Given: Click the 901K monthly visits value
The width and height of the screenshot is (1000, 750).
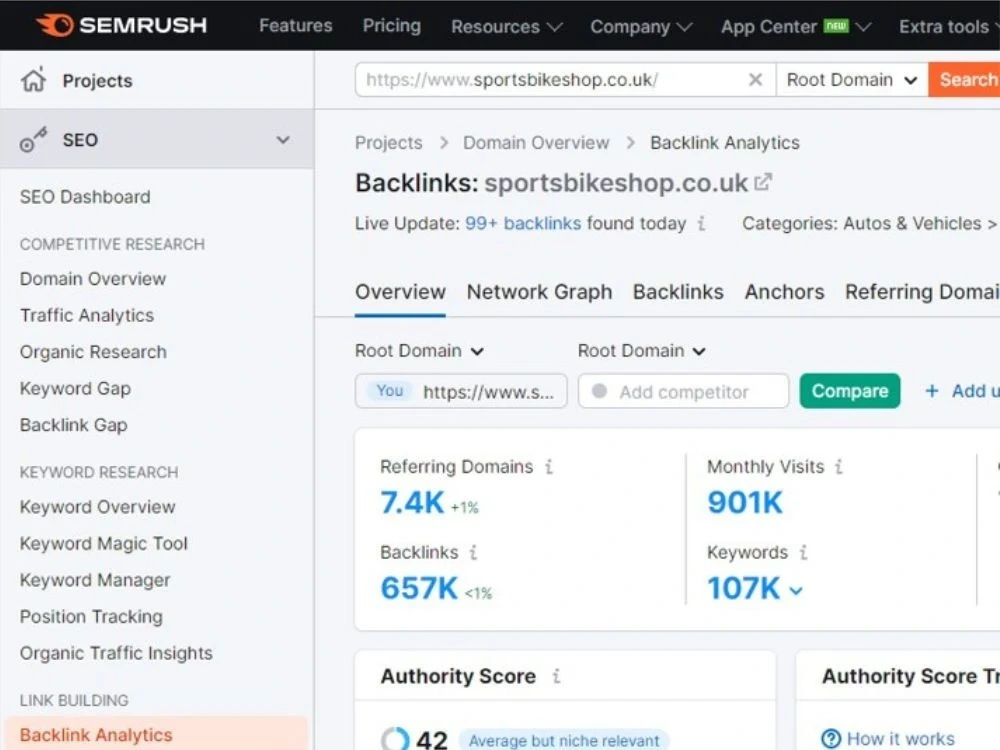Looking at the screenshot, I should [745, 503].
